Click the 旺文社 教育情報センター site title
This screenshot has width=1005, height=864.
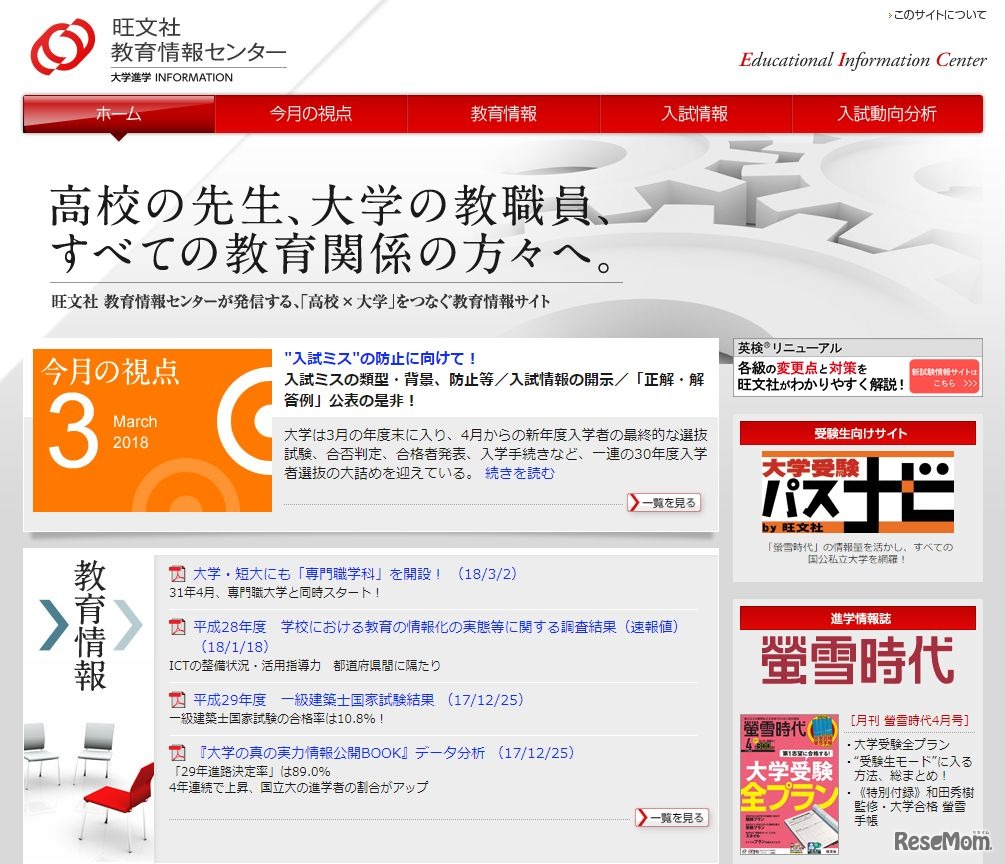coord(198,40)
